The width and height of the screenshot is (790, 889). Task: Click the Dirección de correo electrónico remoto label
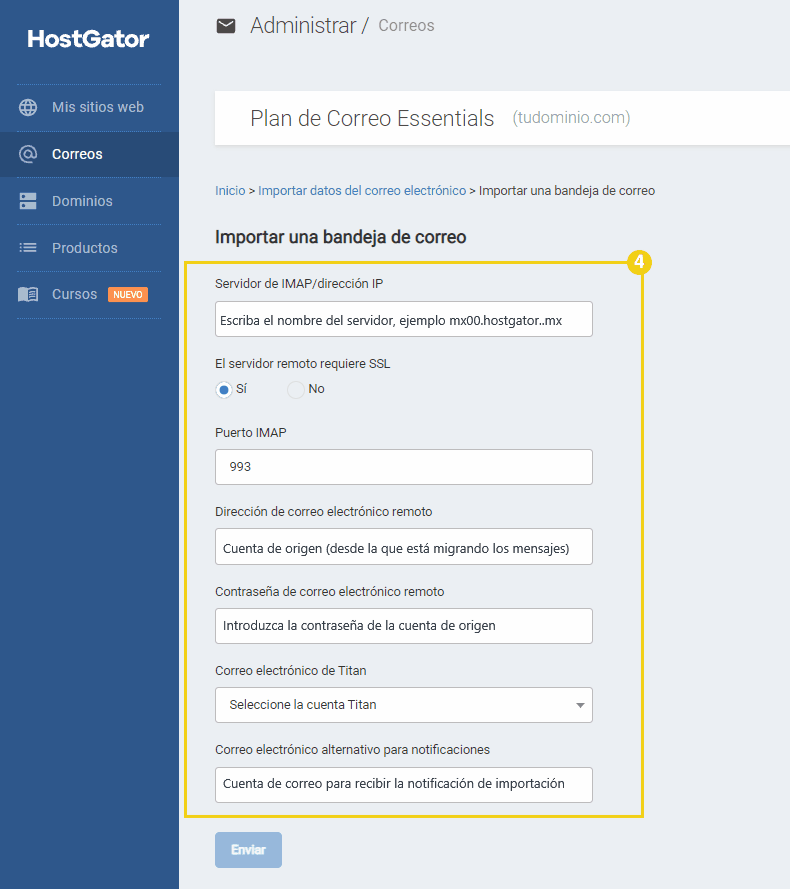(323, 512)
